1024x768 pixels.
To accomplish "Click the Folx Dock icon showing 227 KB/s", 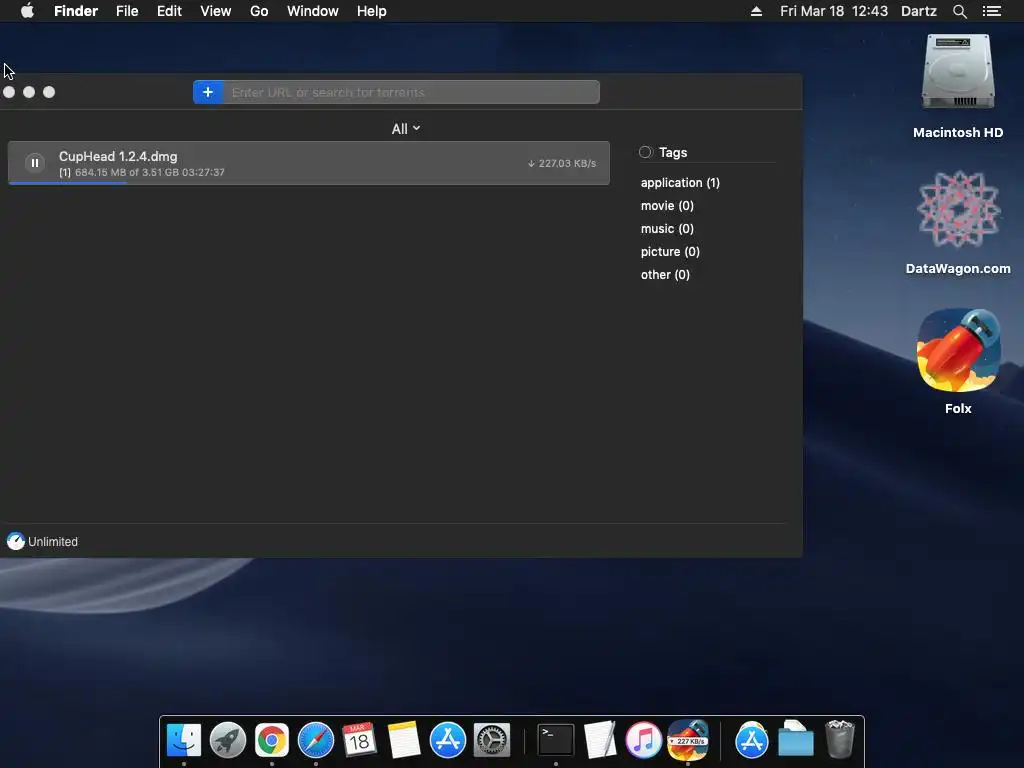I will (x=688, y=740).
